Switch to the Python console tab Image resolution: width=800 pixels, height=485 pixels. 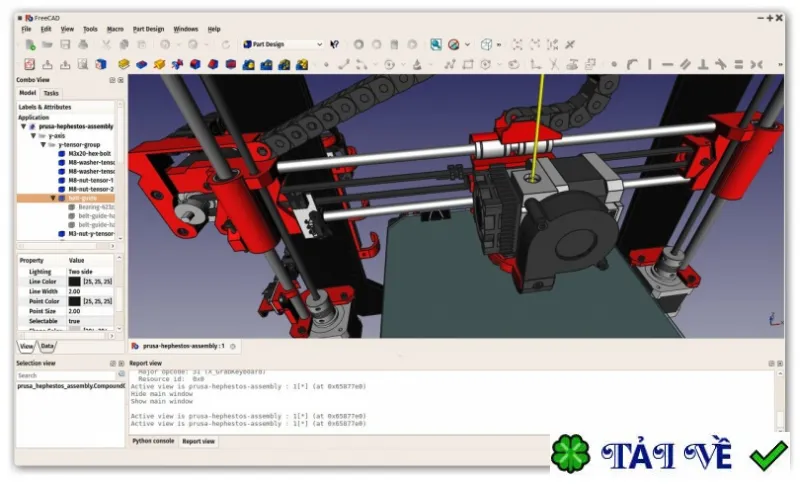coord(153,441)
